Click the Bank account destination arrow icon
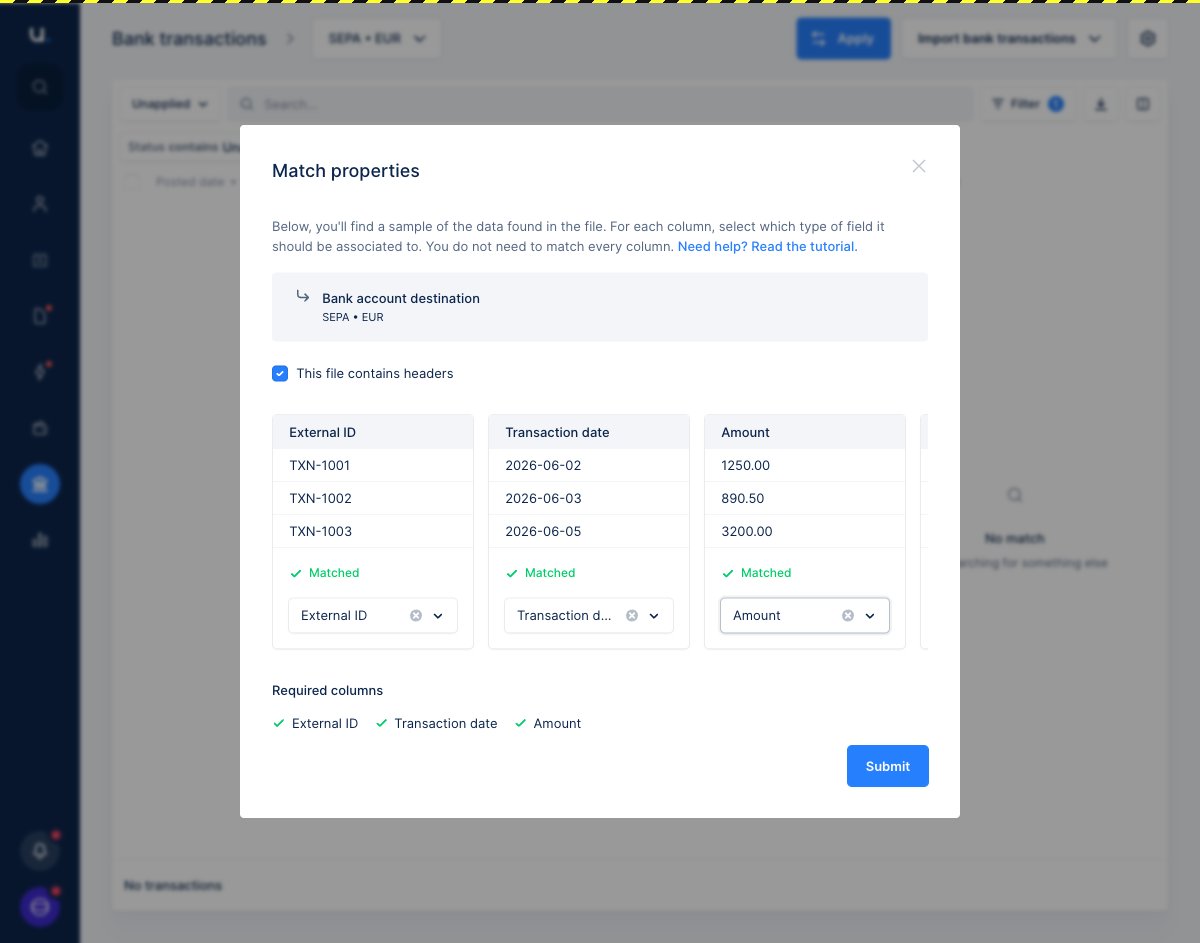The height and width of the screenshot is (943, 1200). coord(302,296)
